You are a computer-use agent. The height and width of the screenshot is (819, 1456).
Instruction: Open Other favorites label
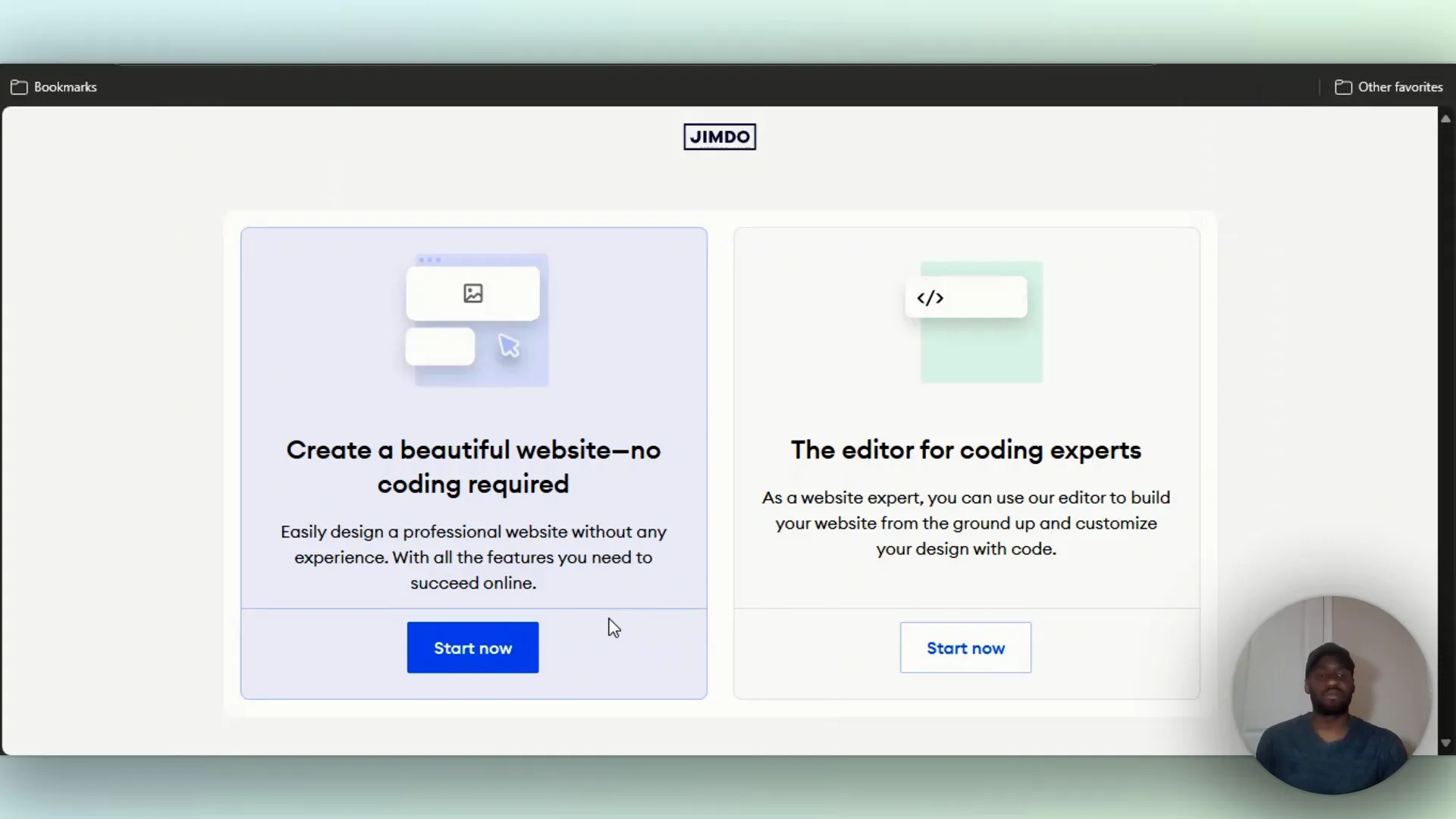1400,87
